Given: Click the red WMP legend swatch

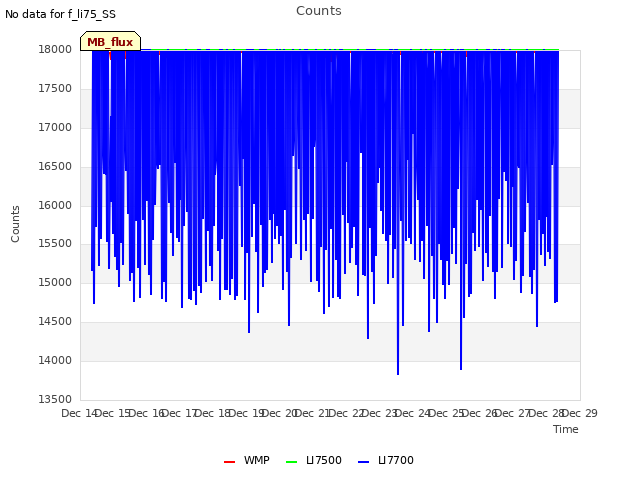Looking at the screenshot, I should 229,462.
